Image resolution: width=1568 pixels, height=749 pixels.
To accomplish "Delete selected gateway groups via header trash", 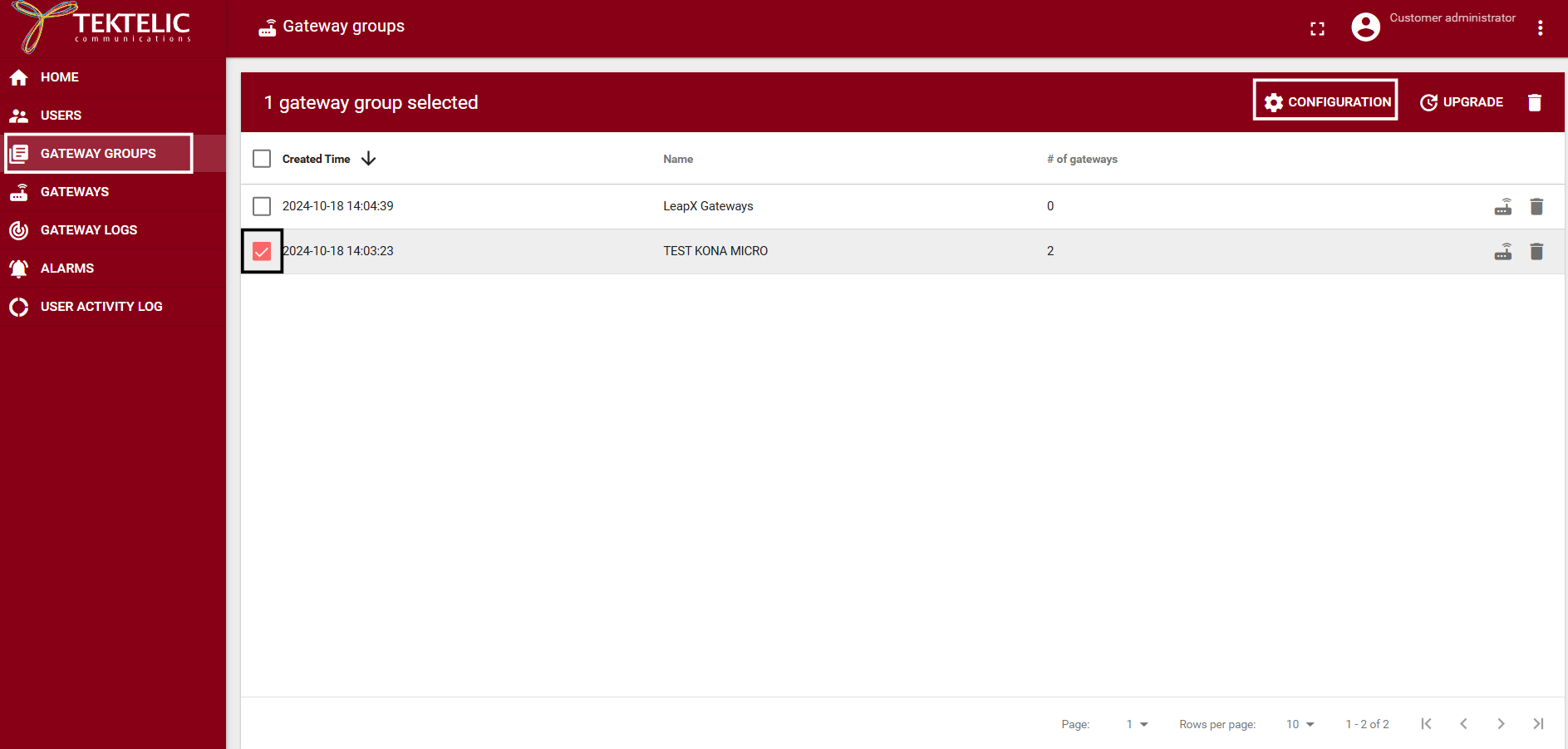I will tap(1534, 102).
